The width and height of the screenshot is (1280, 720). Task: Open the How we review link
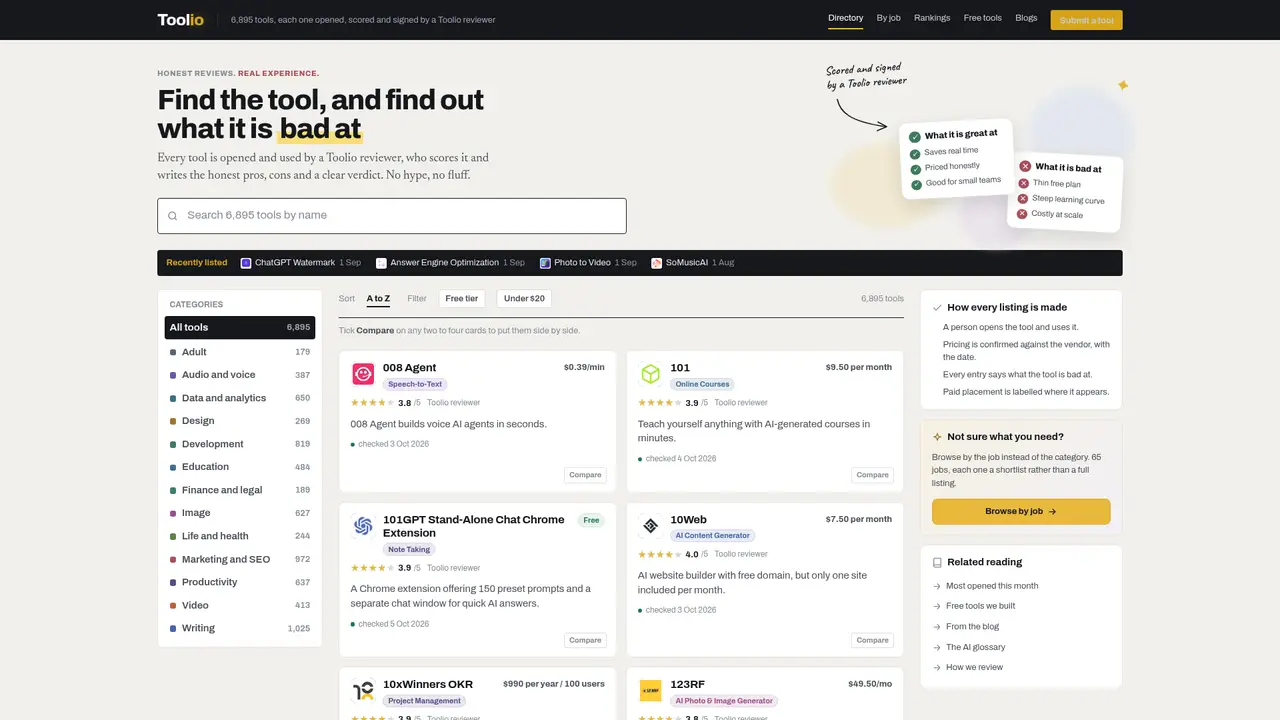point(975,667)
